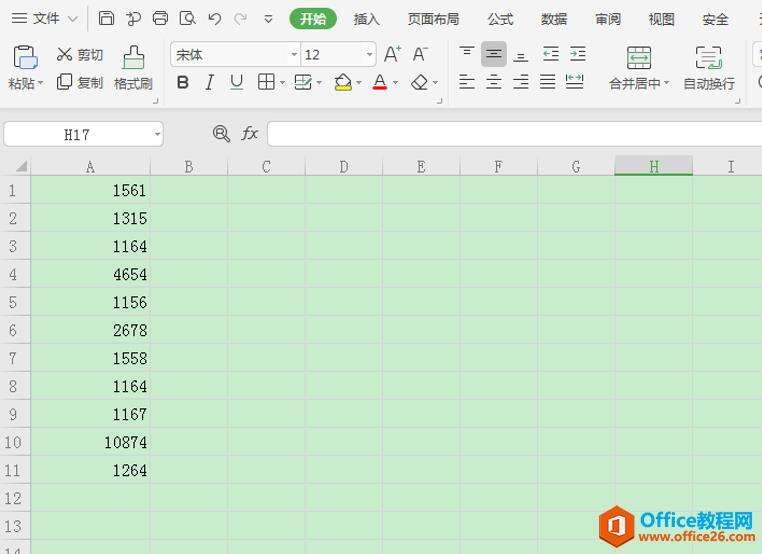Open Print Preview icon

tap(188, 18)
